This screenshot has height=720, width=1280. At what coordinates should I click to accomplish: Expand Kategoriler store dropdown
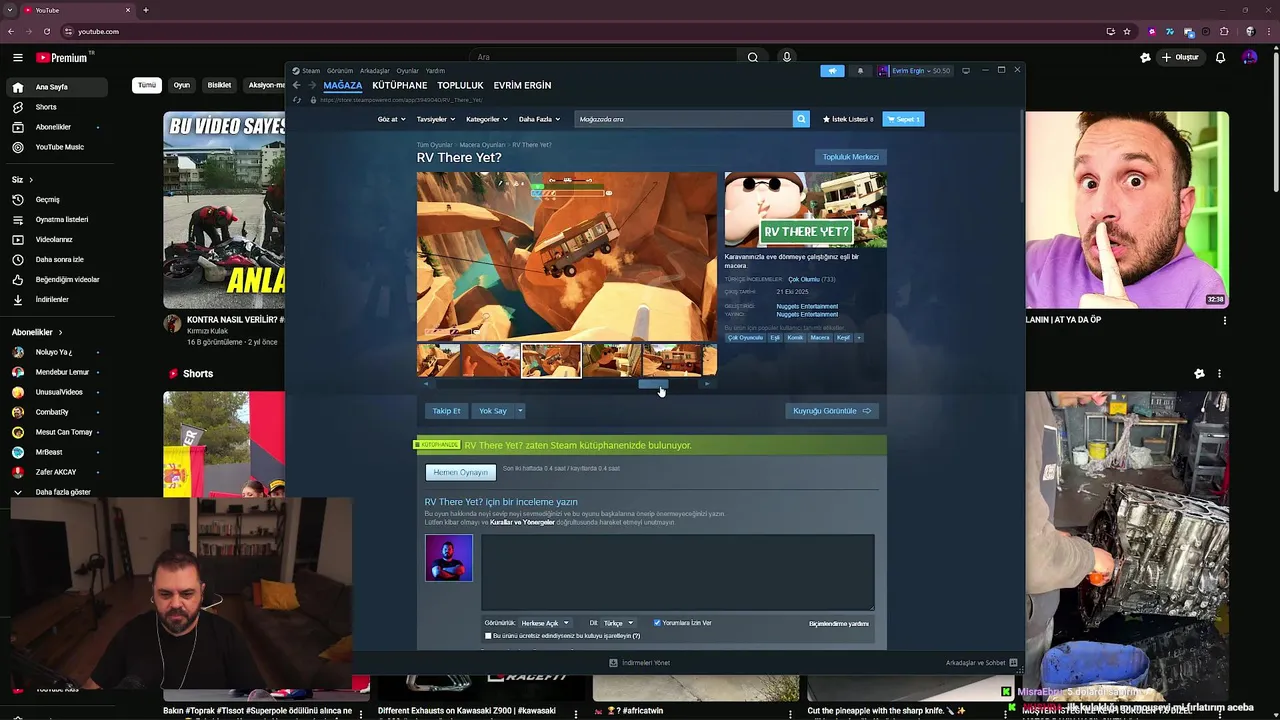[486, 119]
